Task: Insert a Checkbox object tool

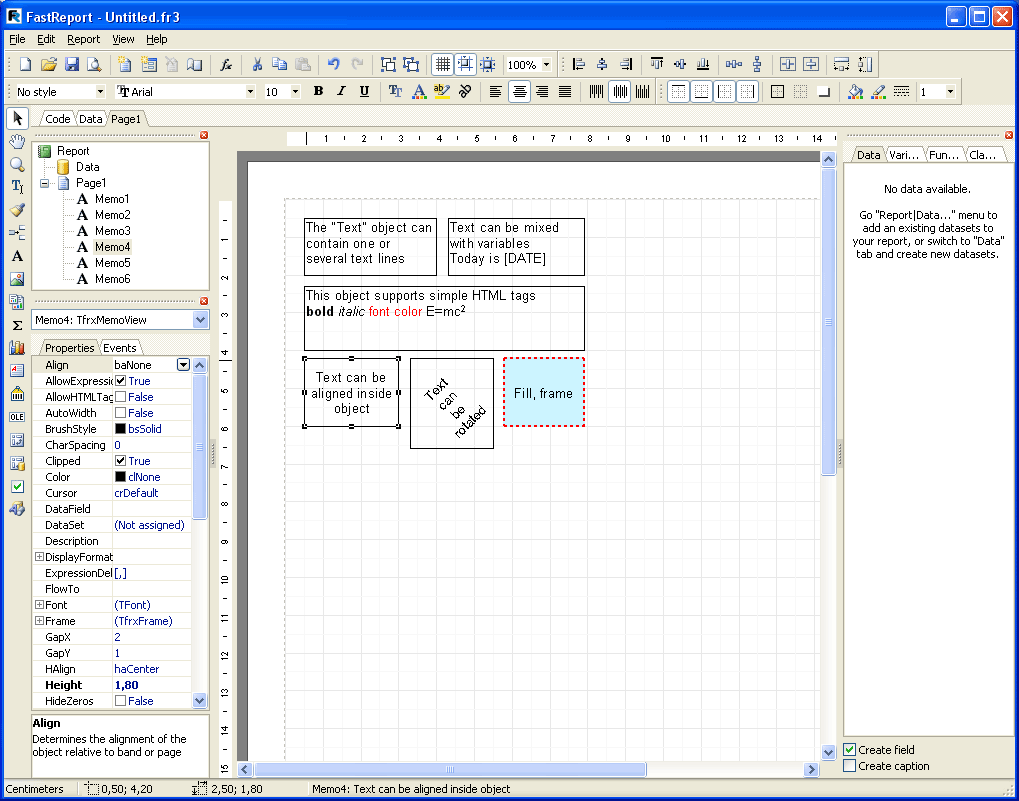Action: tap(18, 486)
